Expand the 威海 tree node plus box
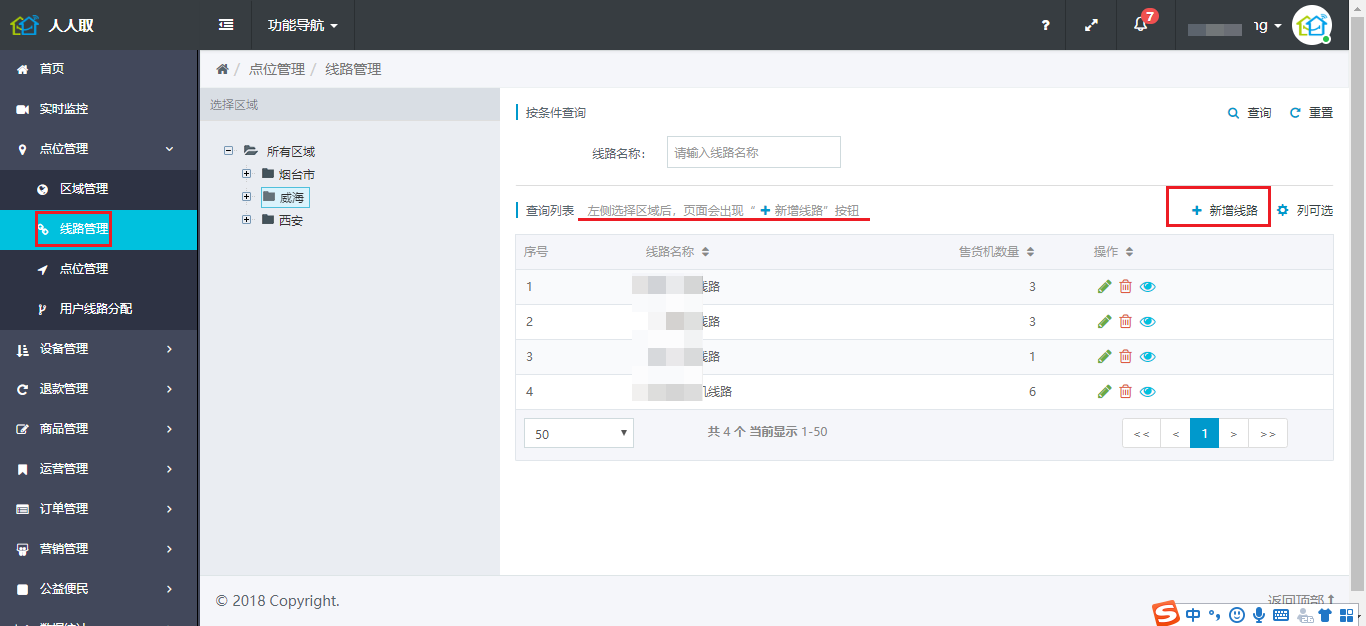 [246, 197]
